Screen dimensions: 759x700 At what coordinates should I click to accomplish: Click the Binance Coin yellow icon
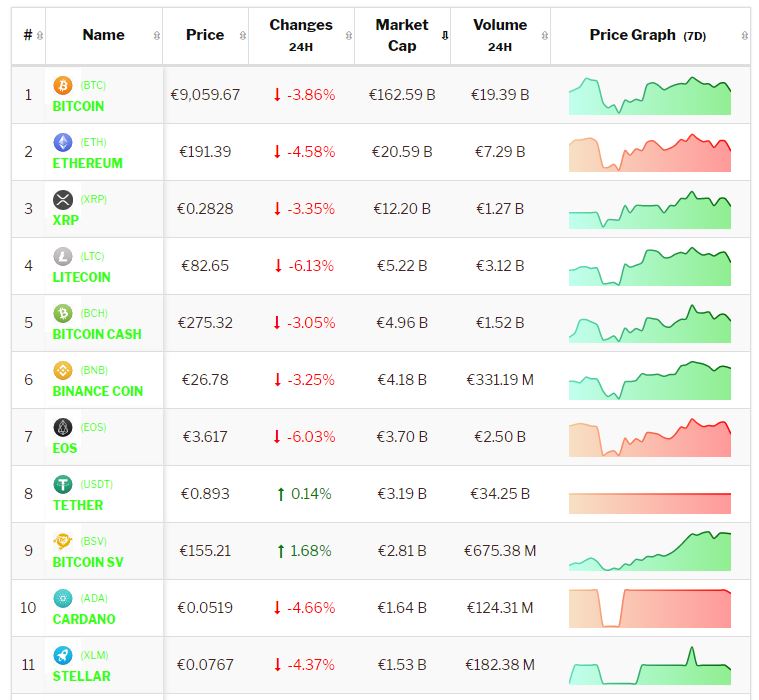(x=63, y=371)
